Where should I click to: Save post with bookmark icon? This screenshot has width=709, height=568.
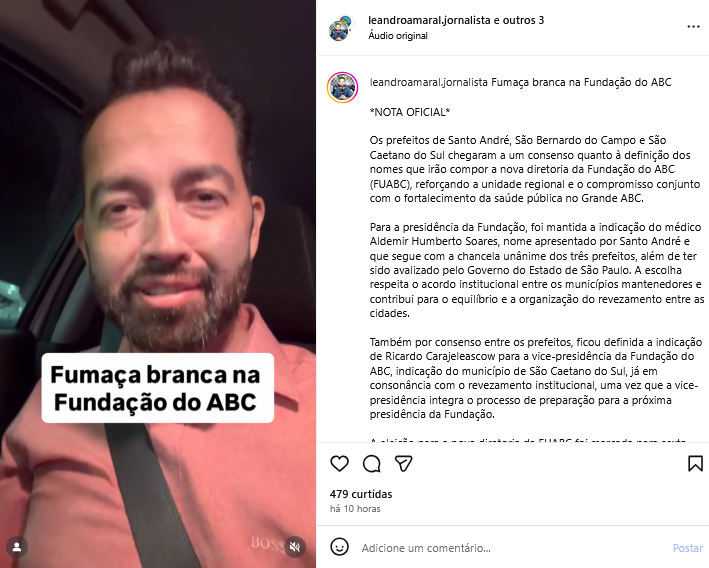[x=695, y=464]
